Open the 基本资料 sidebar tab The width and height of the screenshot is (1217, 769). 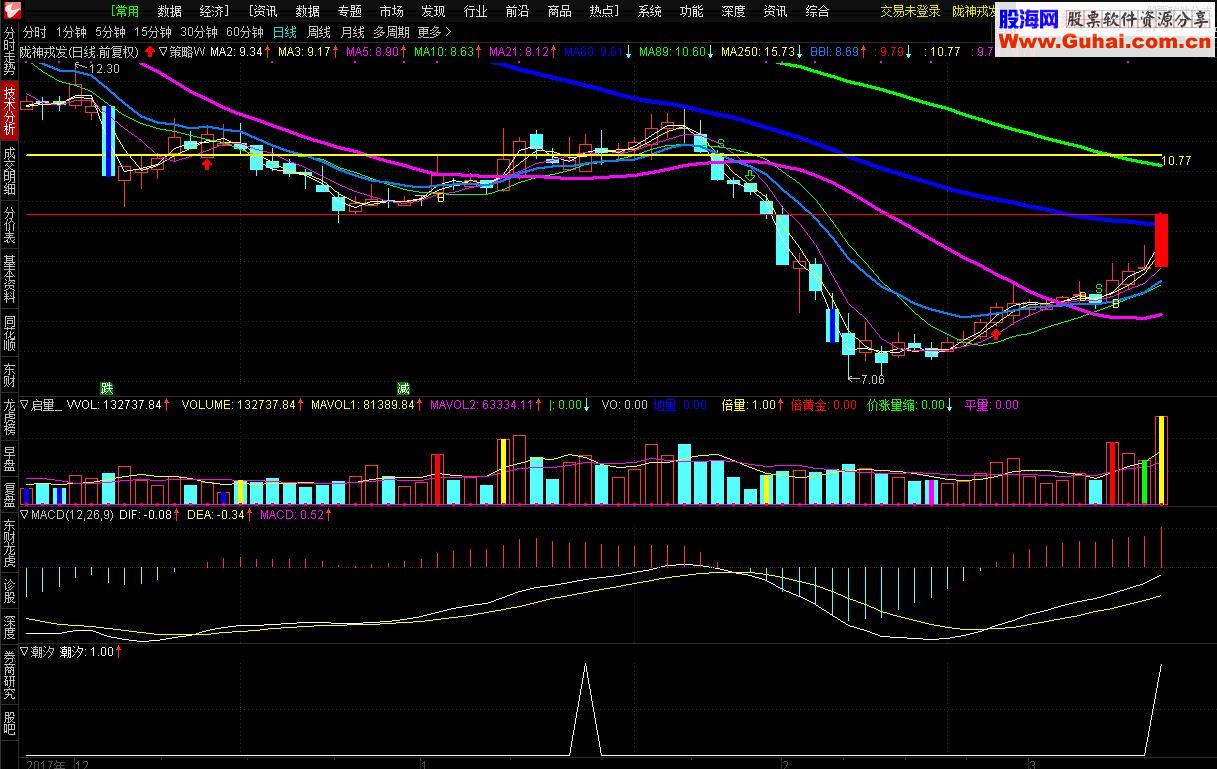click(9, 280)
